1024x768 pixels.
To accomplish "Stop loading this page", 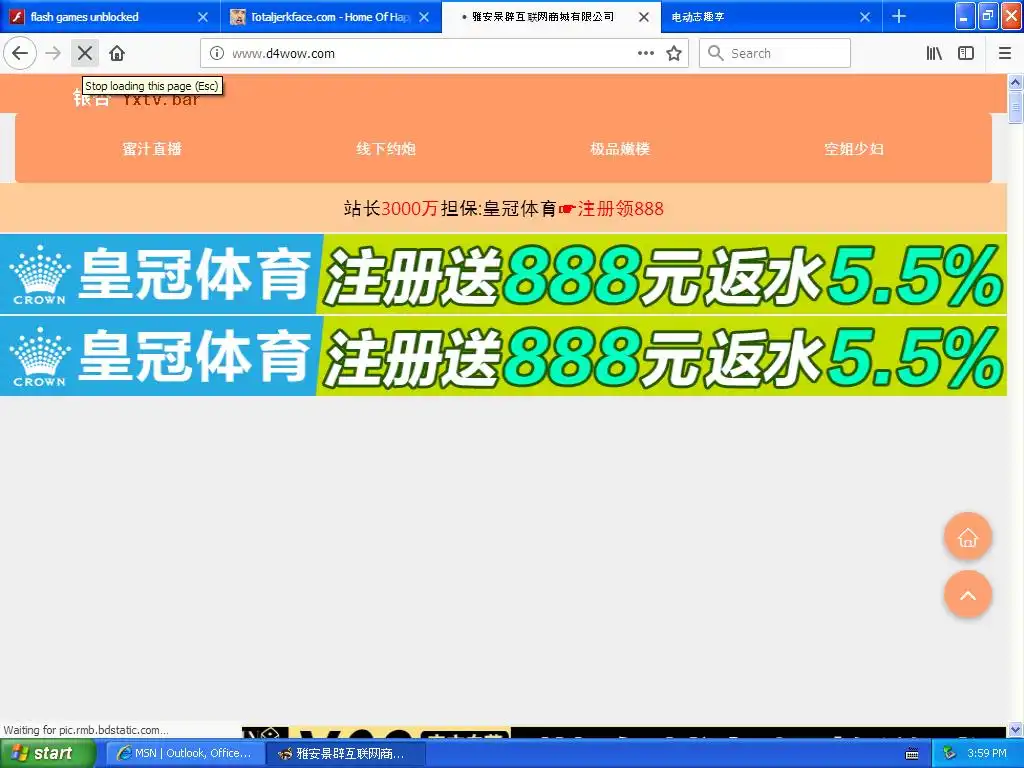I will tap(85, 53).
